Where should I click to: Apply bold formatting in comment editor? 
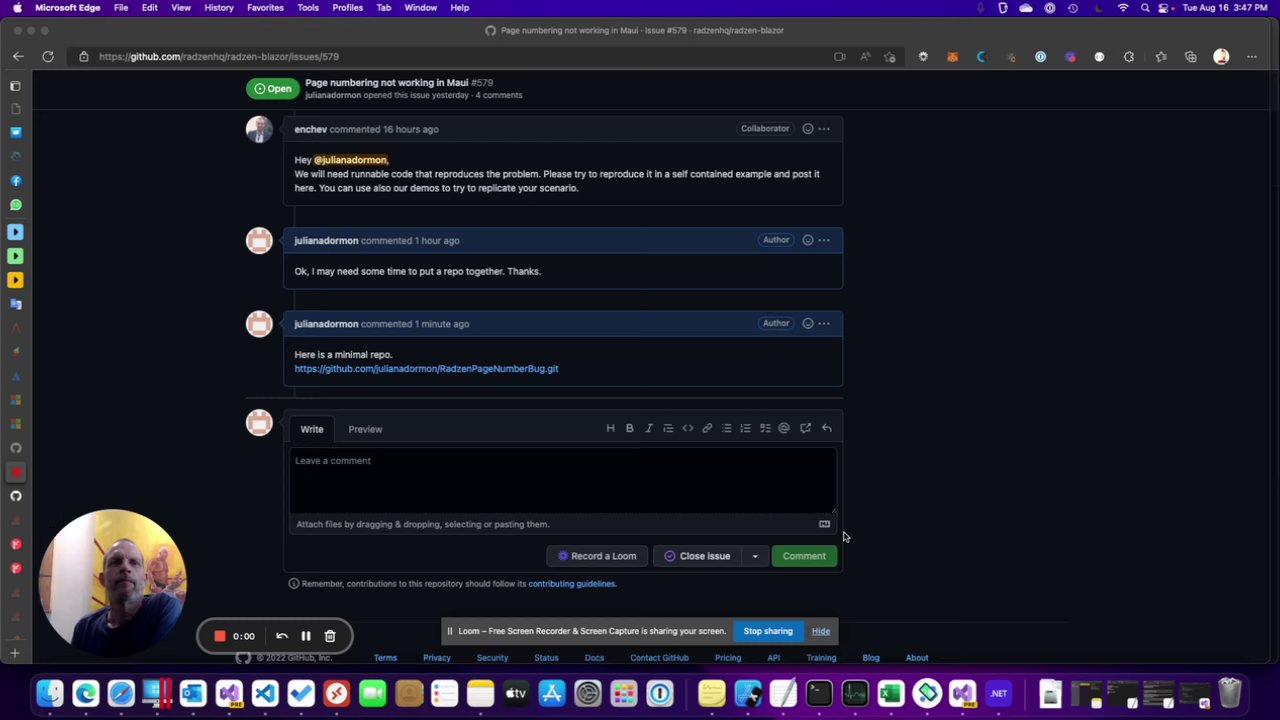(629, 428)
